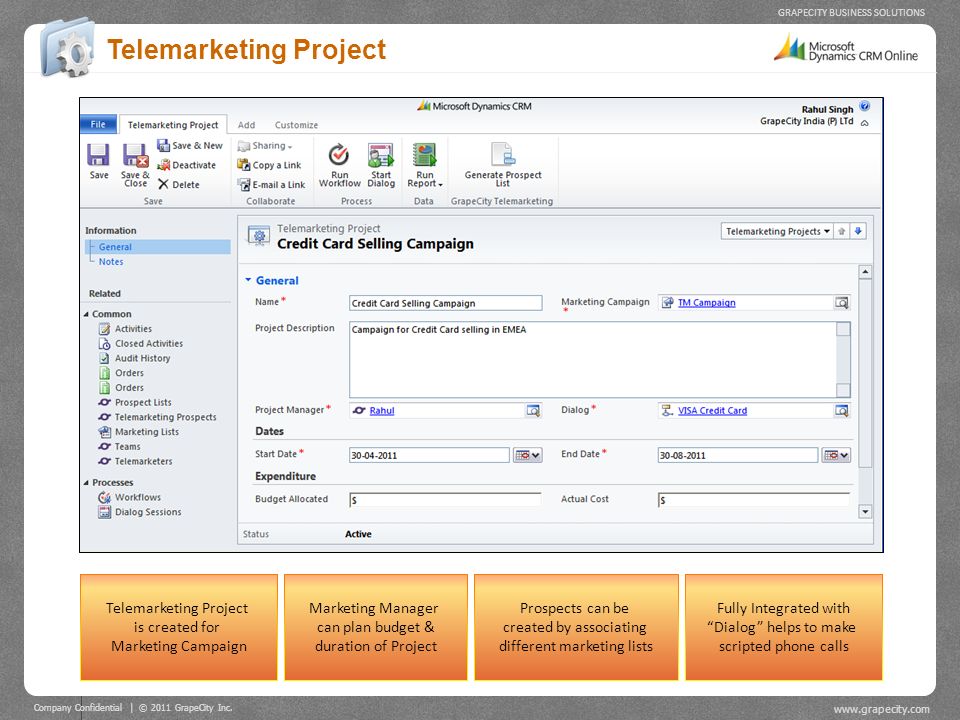Open the Start Date calendar picker
Screen dimensions: 960x720
(527, 455)
